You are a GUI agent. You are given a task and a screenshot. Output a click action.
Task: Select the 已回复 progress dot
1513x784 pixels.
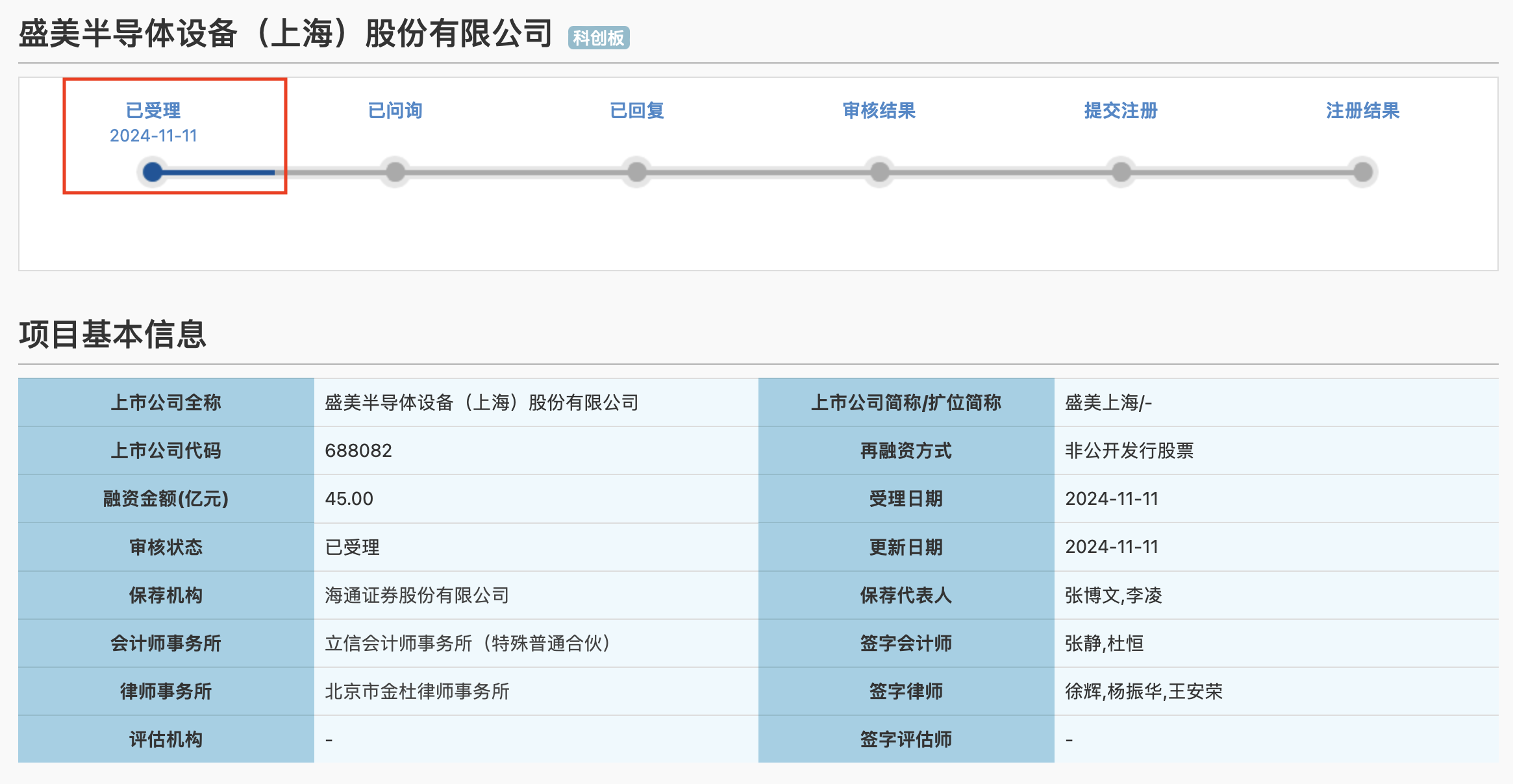point(637,172)
